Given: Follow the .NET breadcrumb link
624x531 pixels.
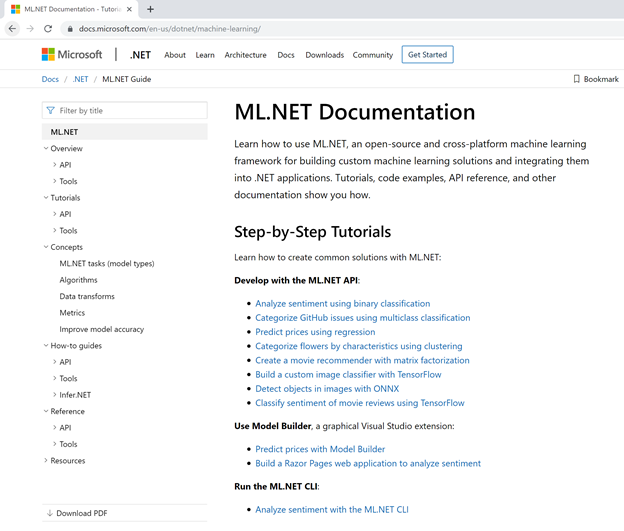Looking at the screenshot, I should pyautogui.click(x=80, y=79).
